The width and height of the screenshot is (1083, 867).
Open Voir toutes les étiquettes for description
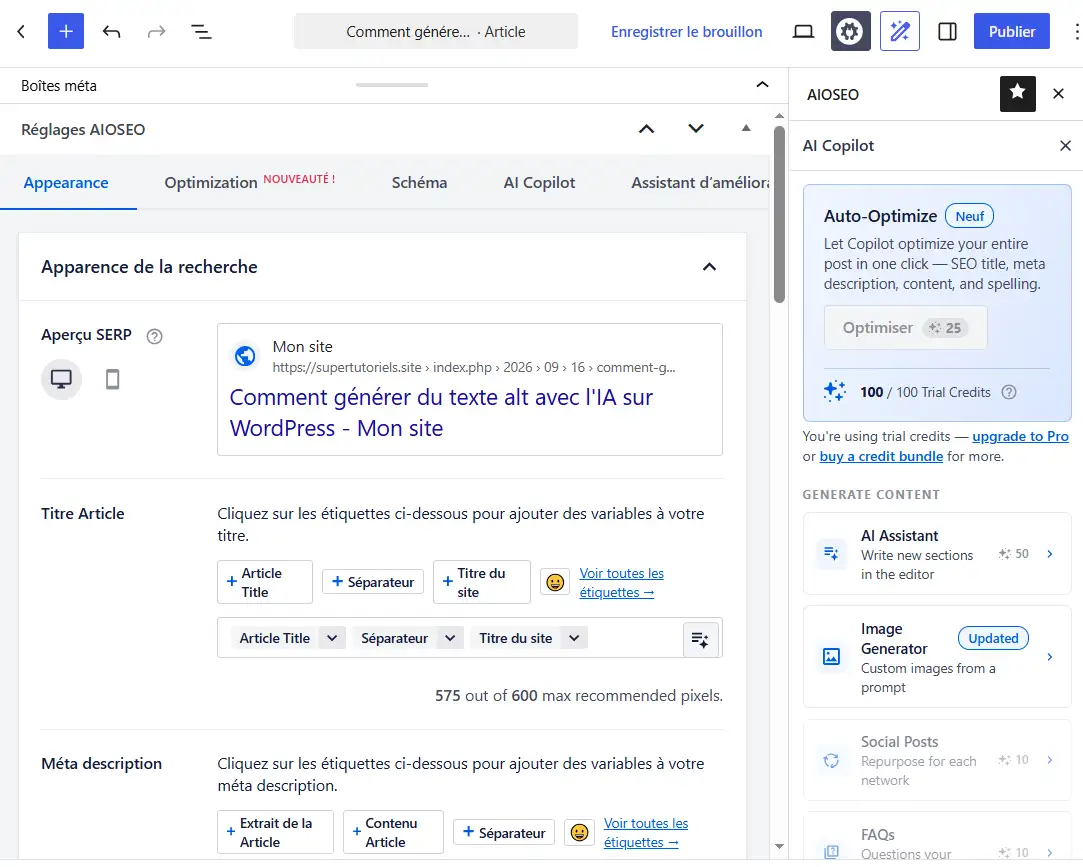point(646,833)
